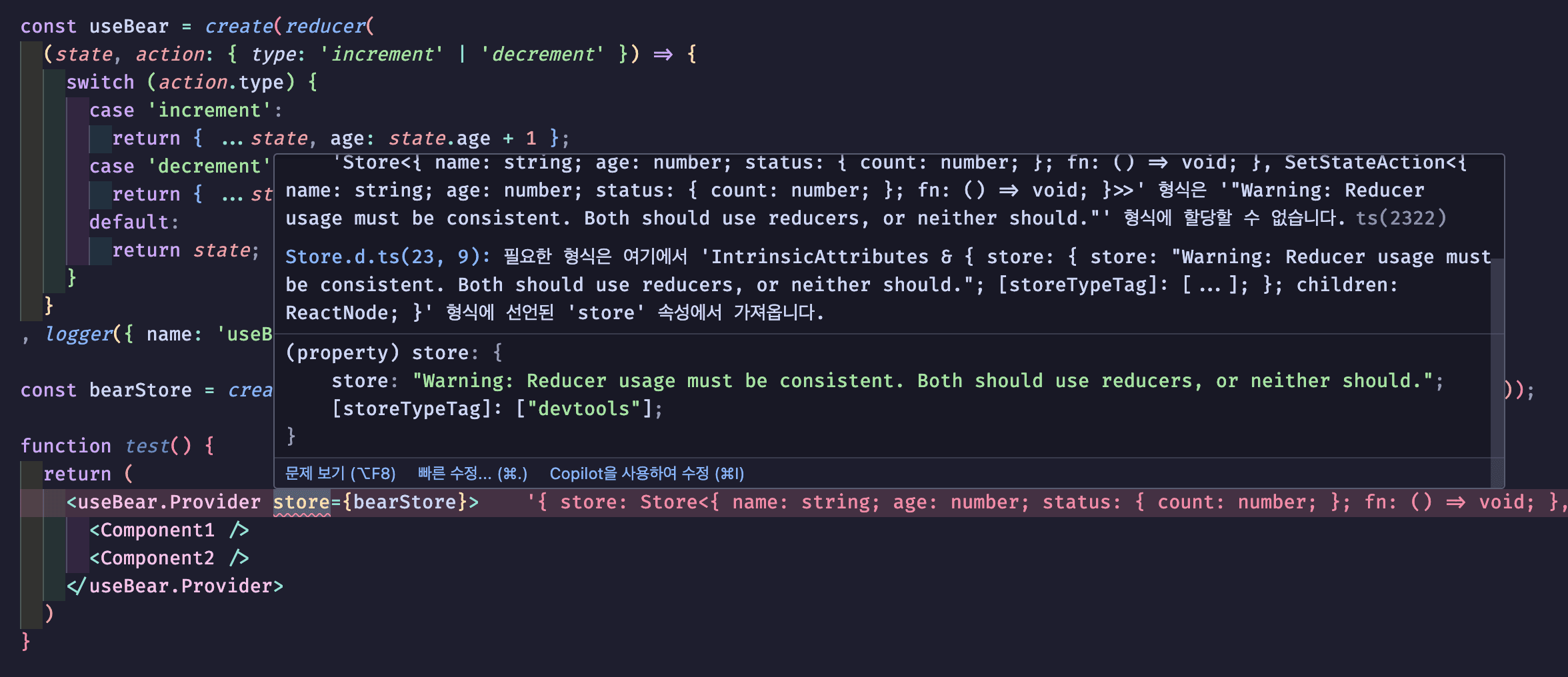Click the inline red error message text
This screenshot has width=1568, height=677.
click(x=1047, y=502)
